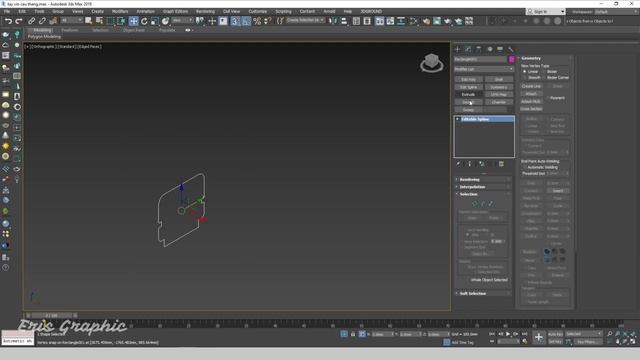This screenshot has height=360, width=640.
Task: Open the Modifier List dropdown
Action: 484,69
